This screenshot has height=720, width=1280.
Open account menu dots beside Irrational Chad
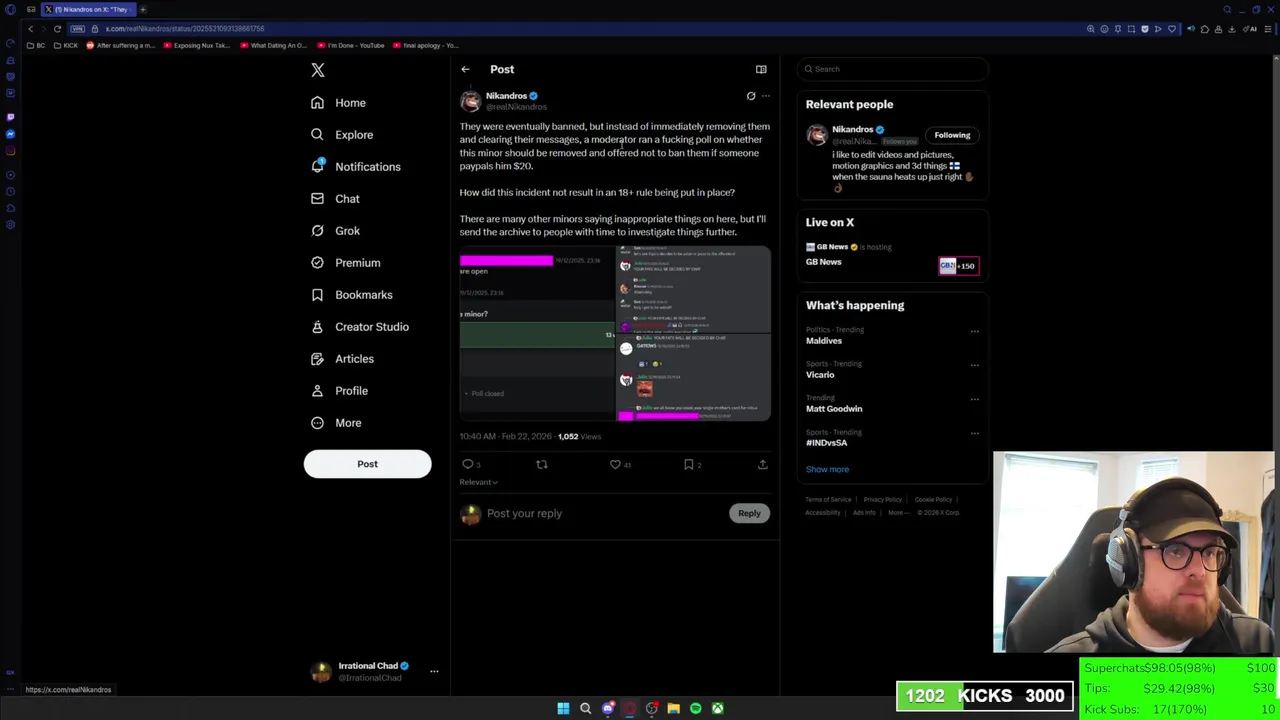coord(434,671)
